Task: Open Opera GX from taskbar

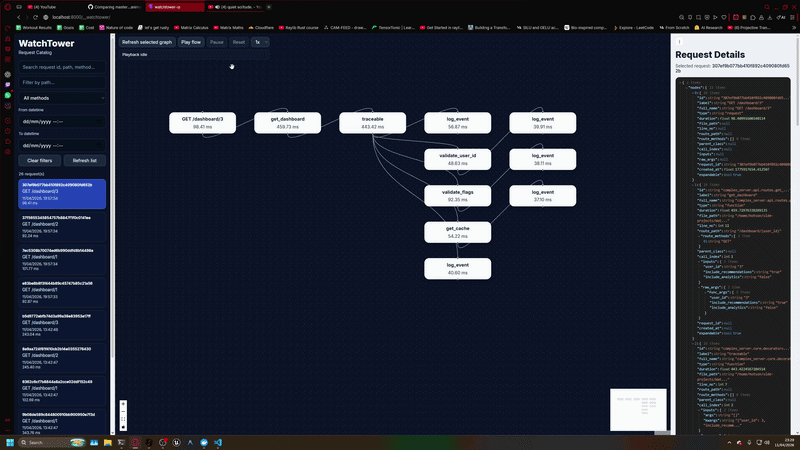Action: click(135, 442)
